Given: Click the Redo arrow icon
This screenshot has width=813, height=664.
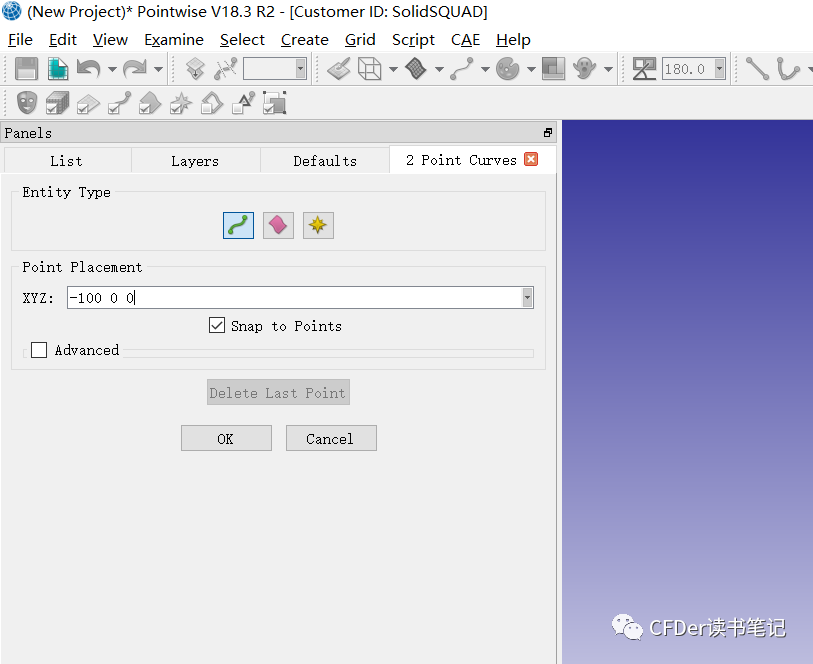Looking at the screenshot, I should (x=135, y=69).
